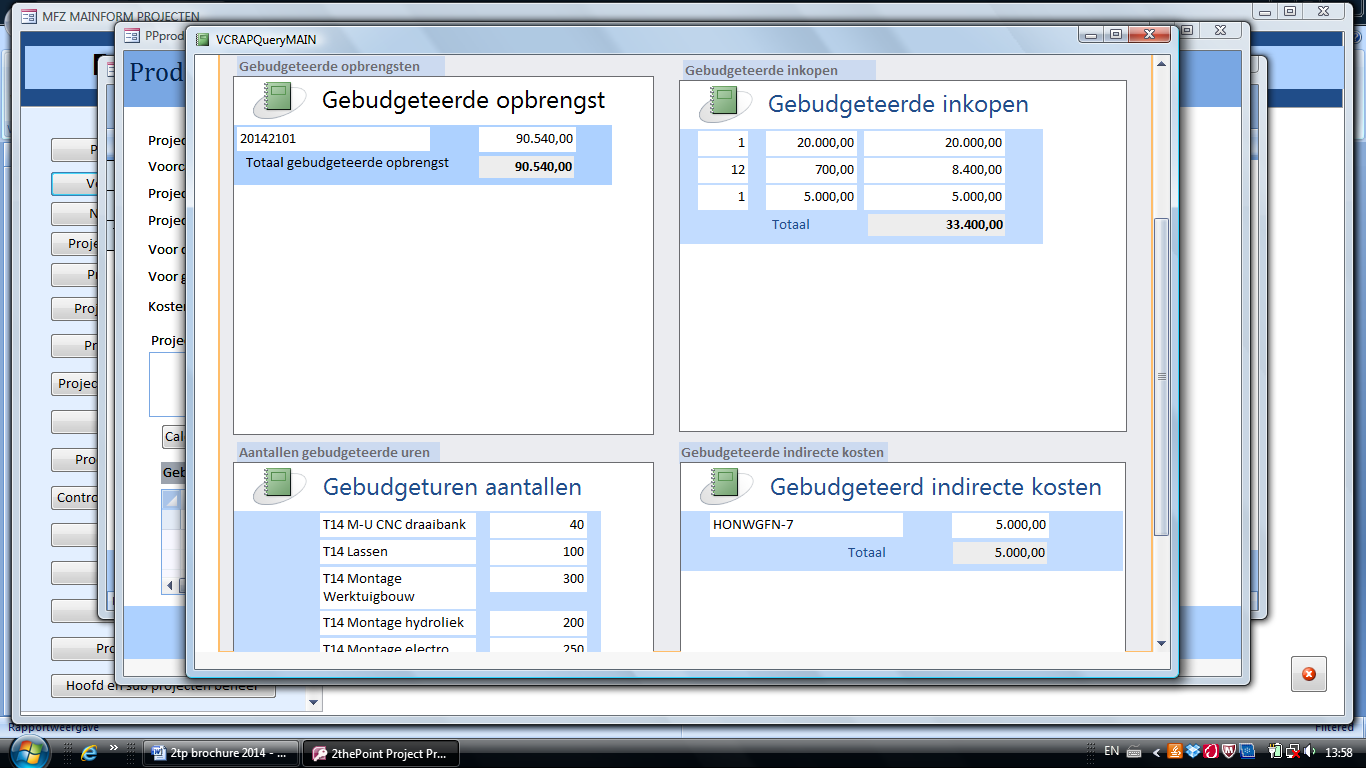Click the hours value 300
Image resolution: width=1366 pixels, height=768 pixels.
(538, 579)
